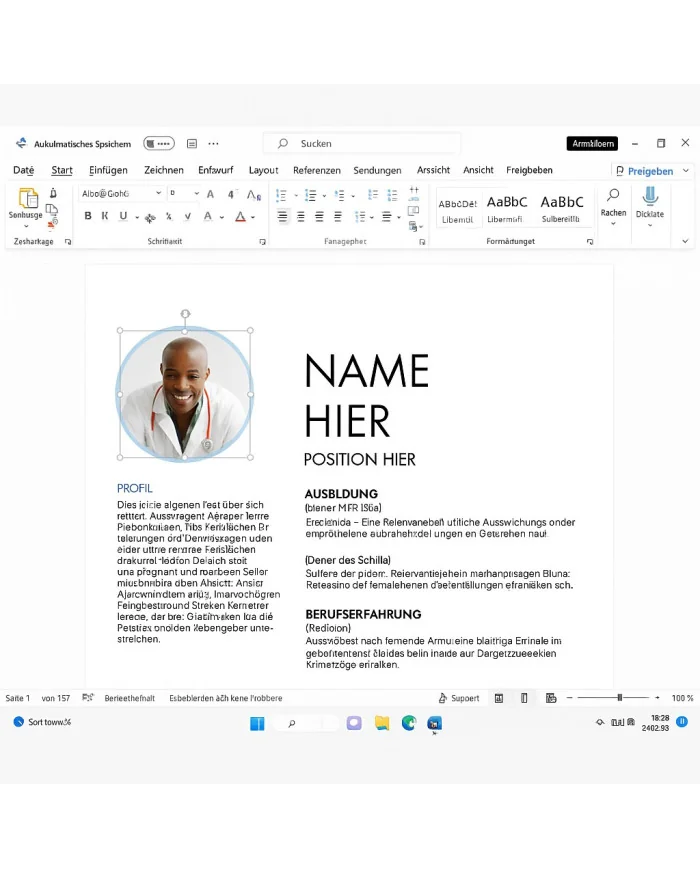Click the Dicklate microphone icon

point(650,196)
